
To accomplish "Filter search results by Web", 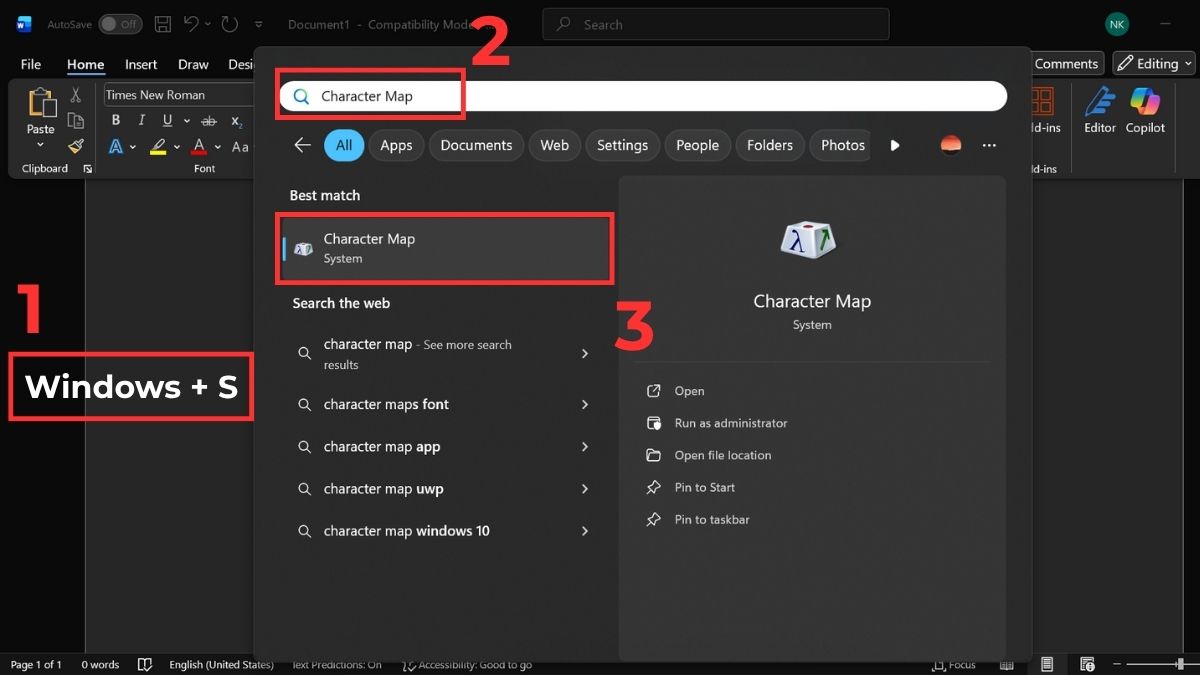I will 554,145.
